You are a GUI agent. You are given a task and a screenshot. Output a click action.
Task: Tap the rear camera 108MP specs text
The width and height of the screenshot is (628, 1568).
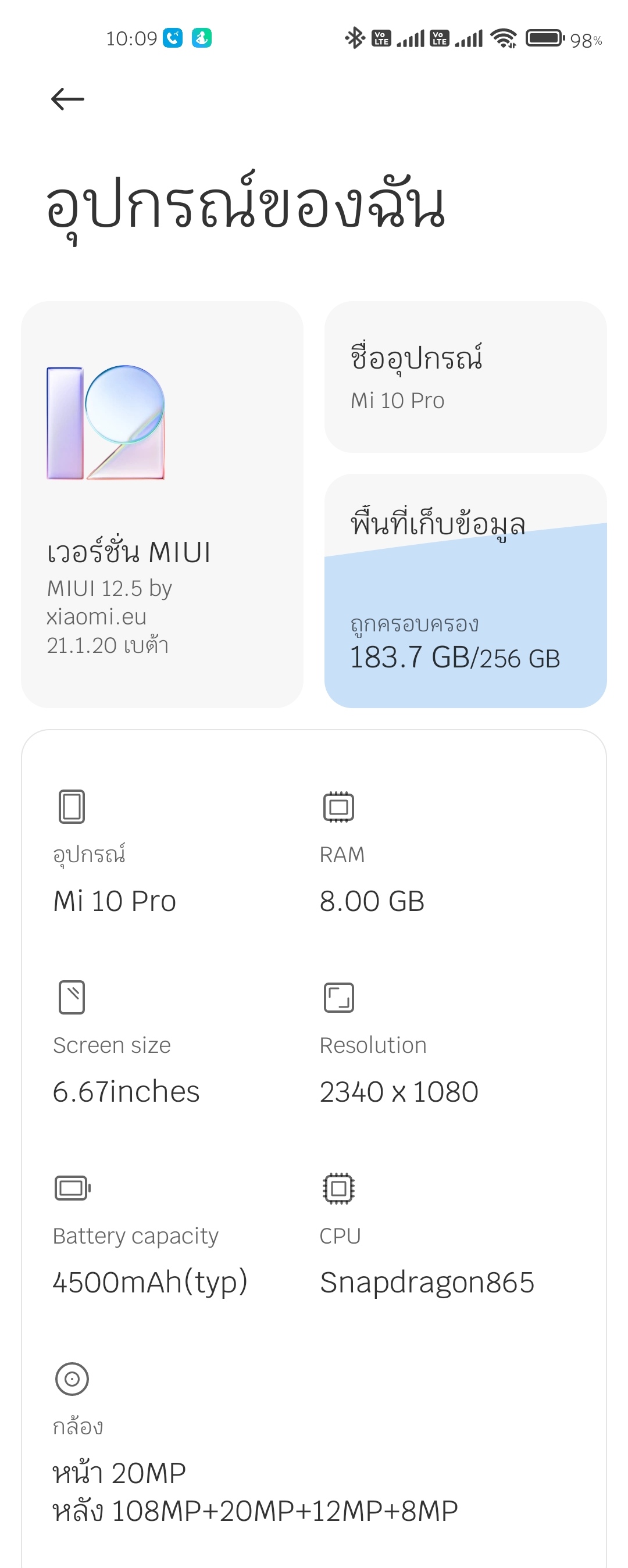pyautogui.click(x=255, y=1512)
